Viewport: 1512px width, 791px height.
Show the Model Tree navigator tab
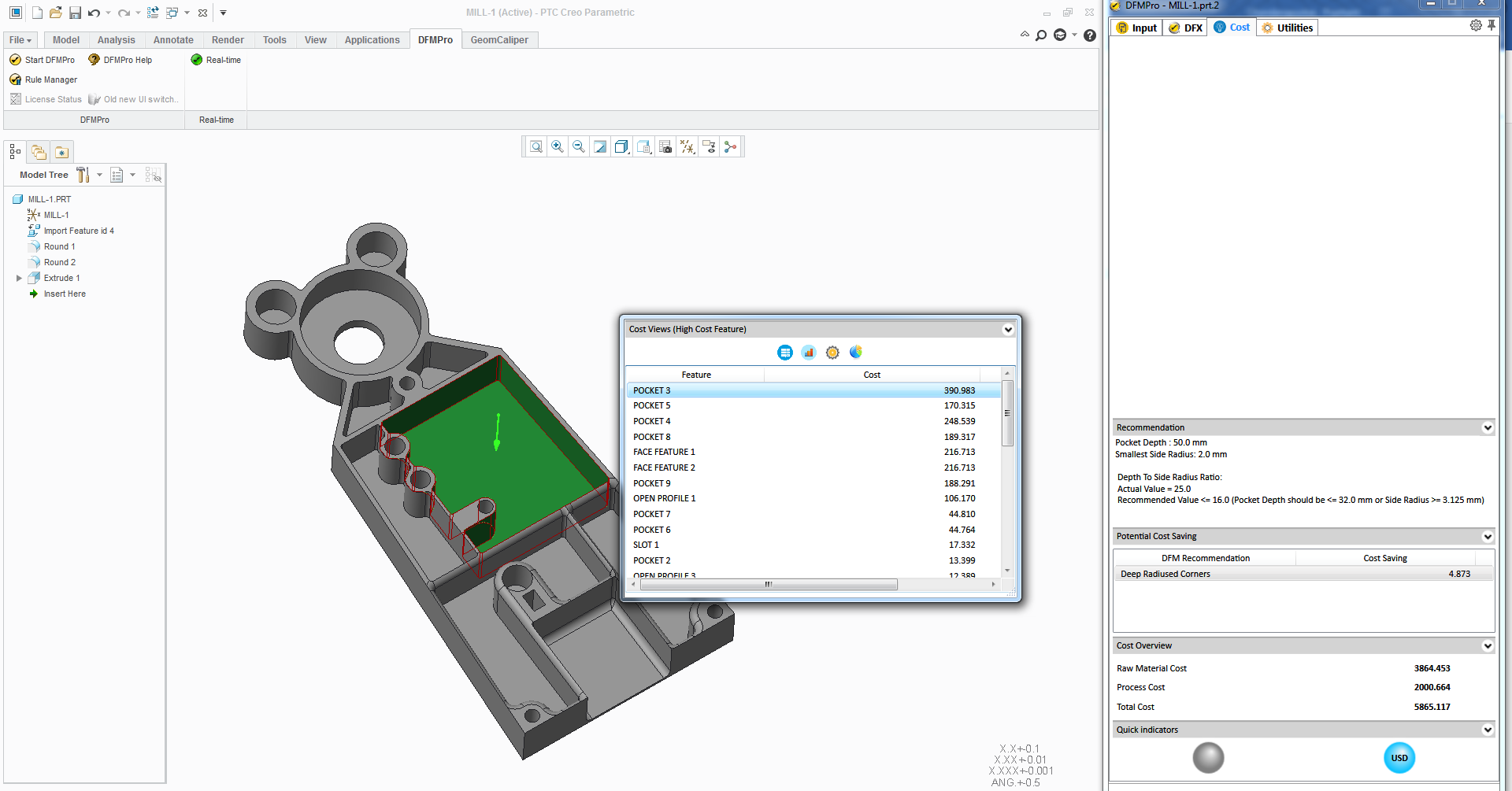pos(15,152)
